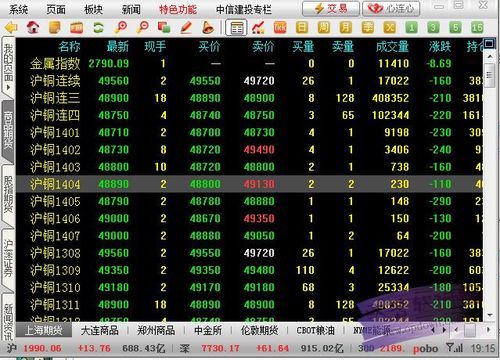Click the vertical scrollbar down arrow
The image size is (500, 360).
point(489,314)
